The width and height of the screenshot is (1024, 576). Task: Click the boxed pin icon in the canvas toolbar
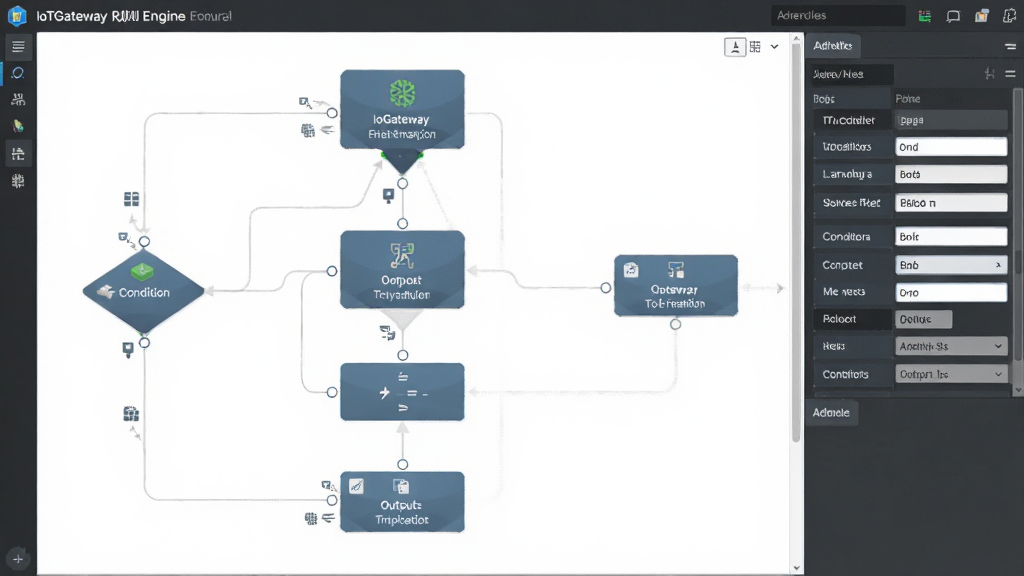click(735, 47)
